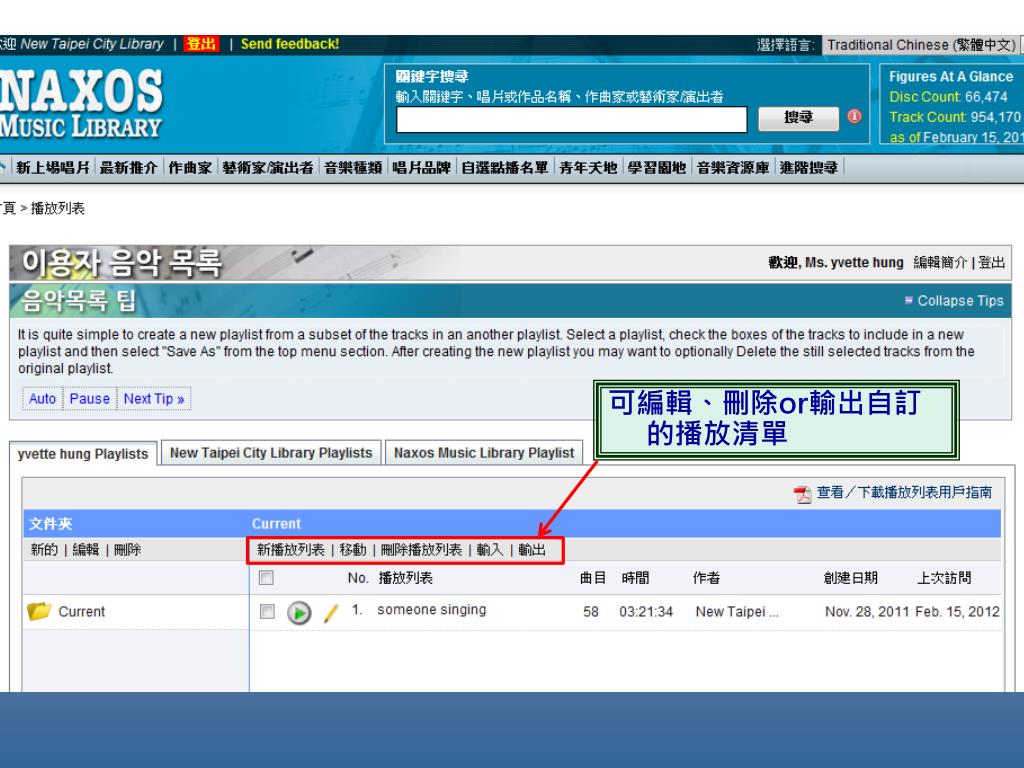
Task: Click the Naxos Music Library logo
Action: [x=82, y=104]
